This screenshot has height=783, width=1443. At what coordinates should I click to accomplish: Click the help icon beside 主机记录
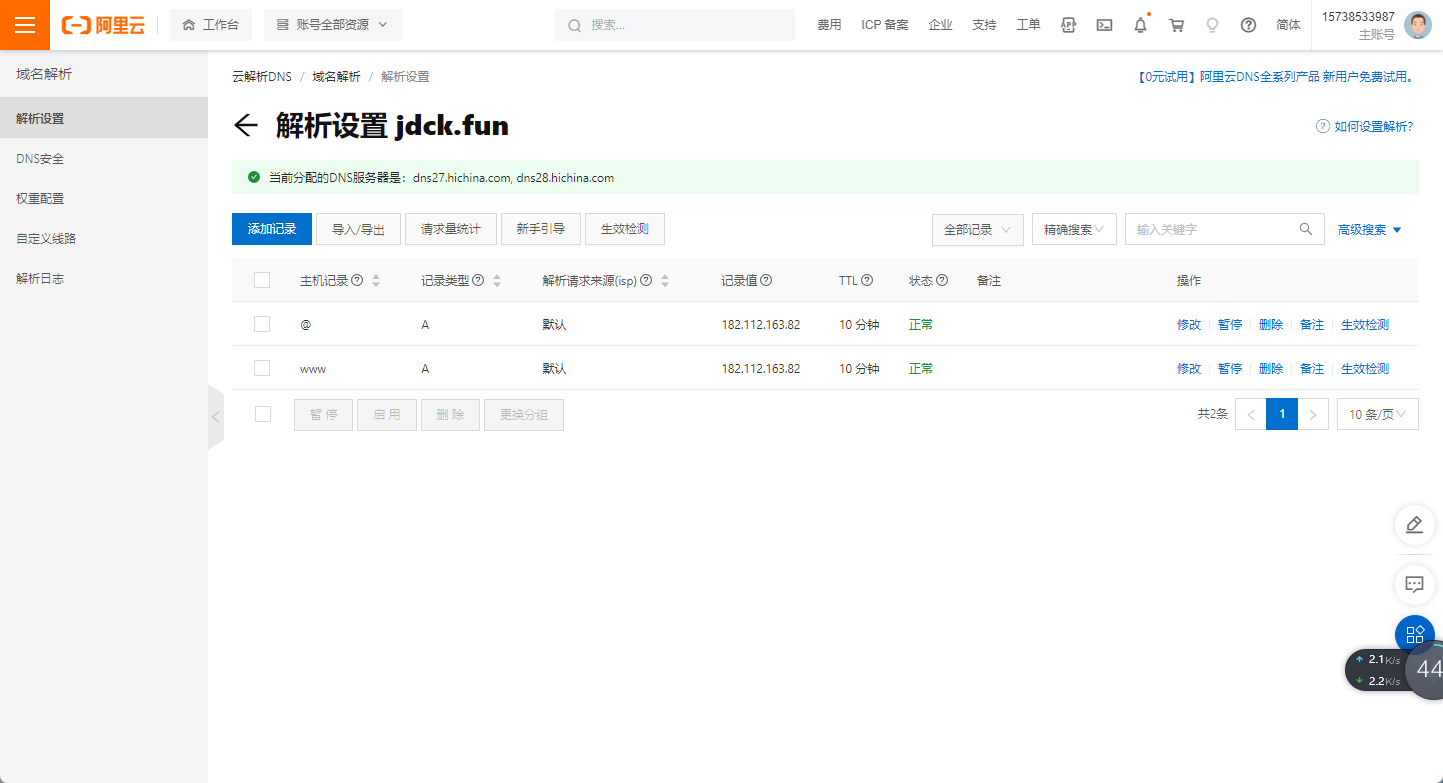(357, 281)
